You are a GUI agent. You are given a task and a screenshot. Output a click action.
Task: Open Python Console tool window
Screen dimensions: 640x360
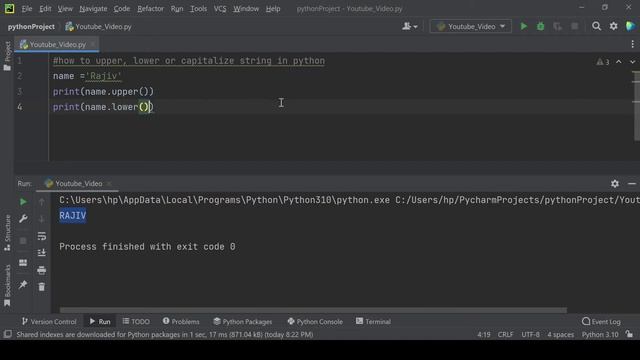[315, 322]
